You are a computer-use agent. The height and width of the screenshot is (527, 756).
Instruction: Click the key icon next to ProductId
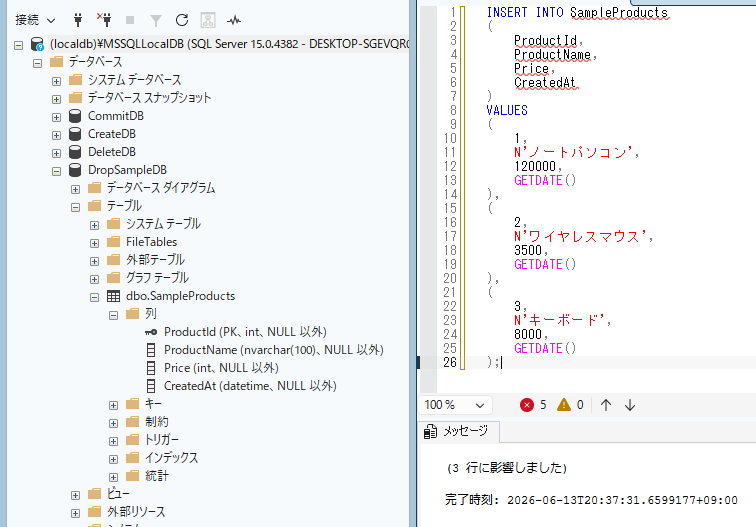[151, 332]
